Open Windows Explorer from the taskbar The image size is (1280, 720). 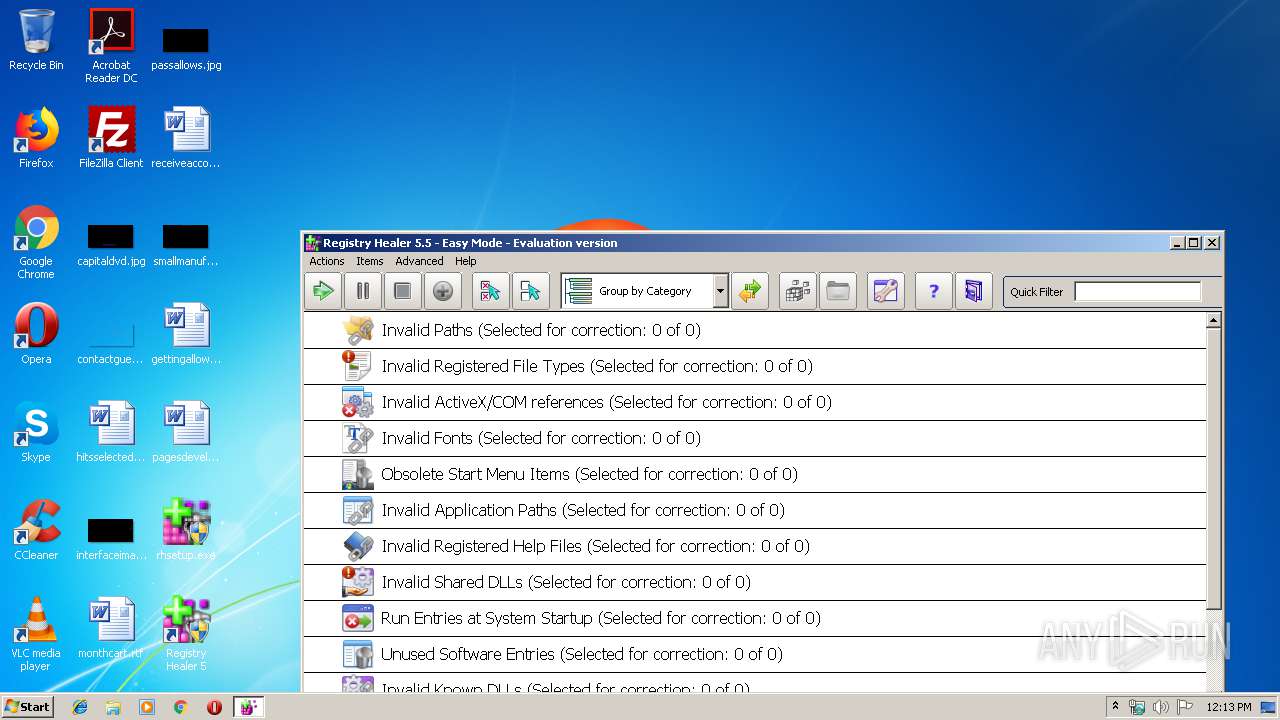(113, 707)
